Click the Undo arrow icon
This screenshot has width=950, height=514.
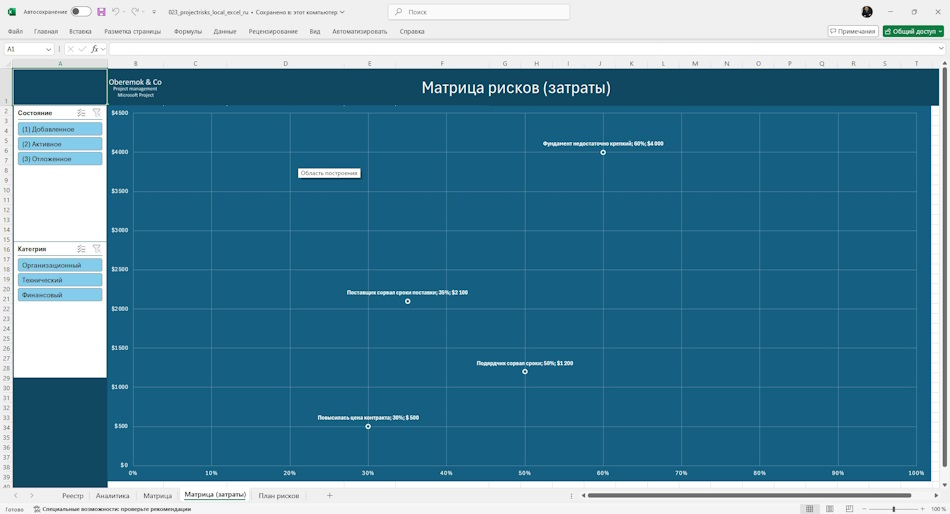coord(115,12)
